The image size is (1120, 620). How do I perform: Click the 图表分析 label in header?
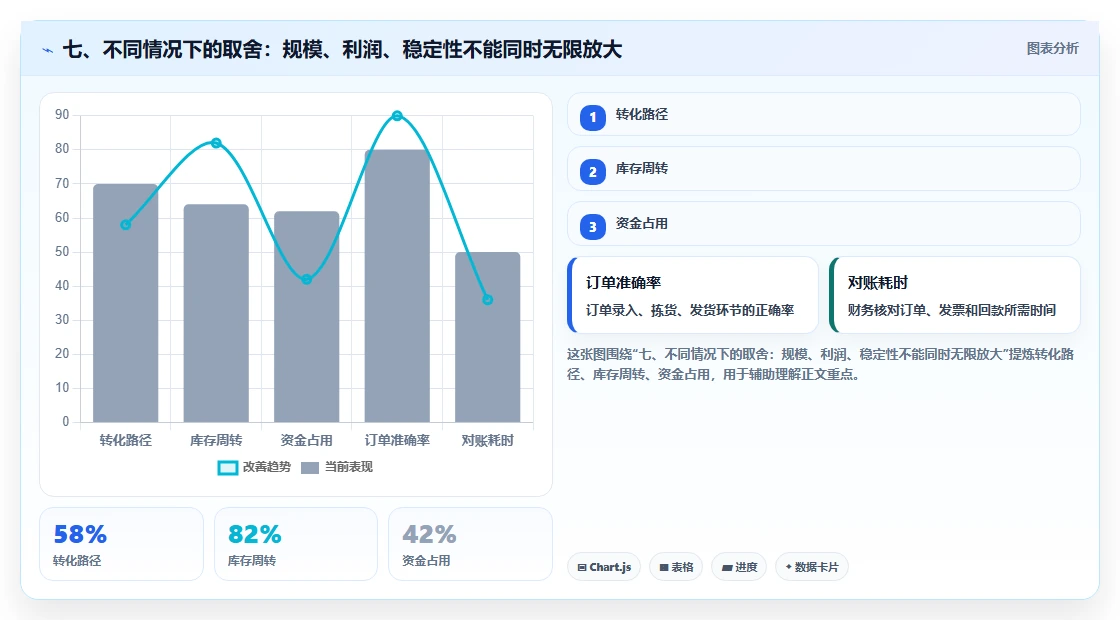point(1052,49)
